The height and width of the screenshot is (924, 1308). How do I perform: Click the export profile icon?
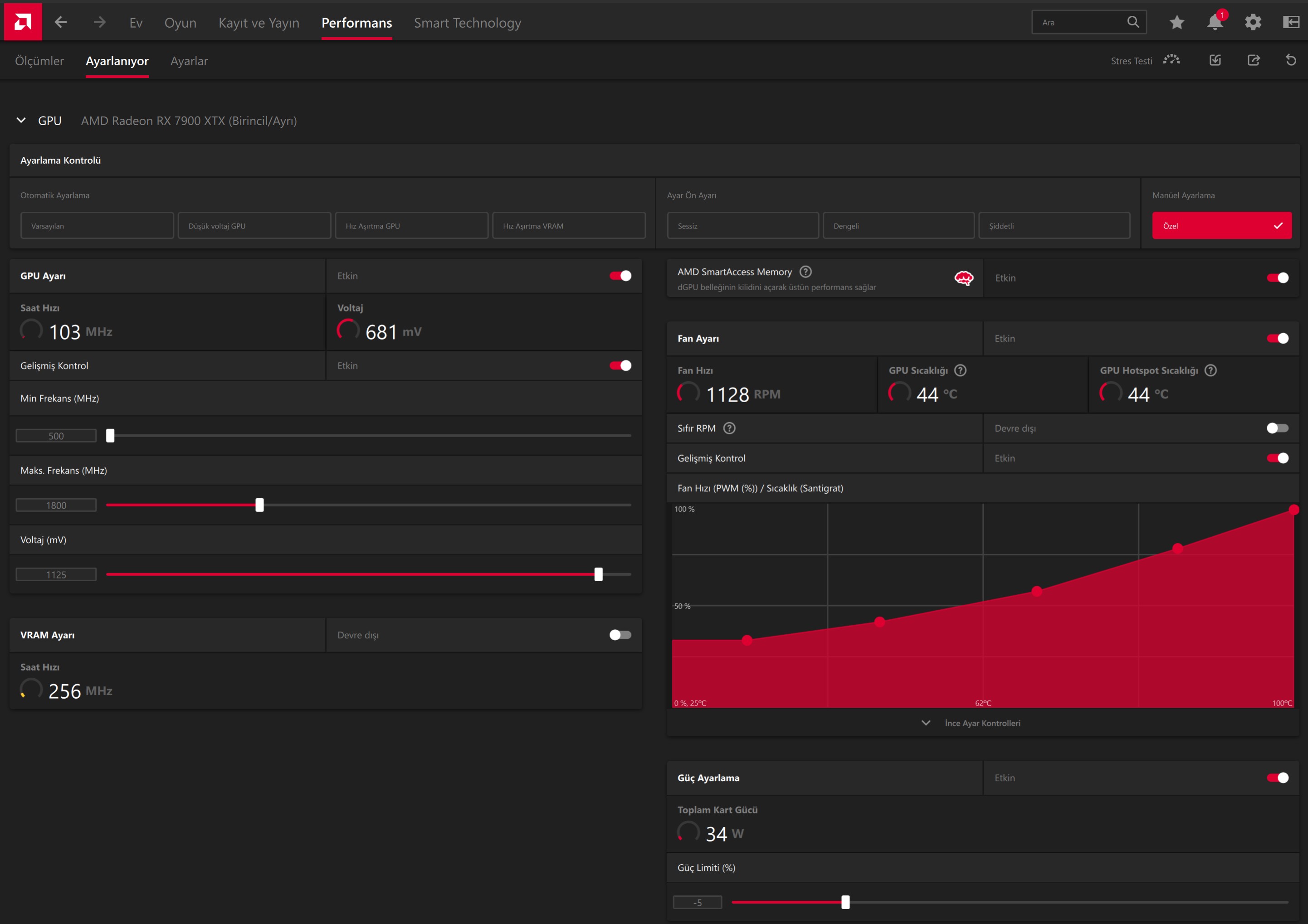(x=1253, y=60)
